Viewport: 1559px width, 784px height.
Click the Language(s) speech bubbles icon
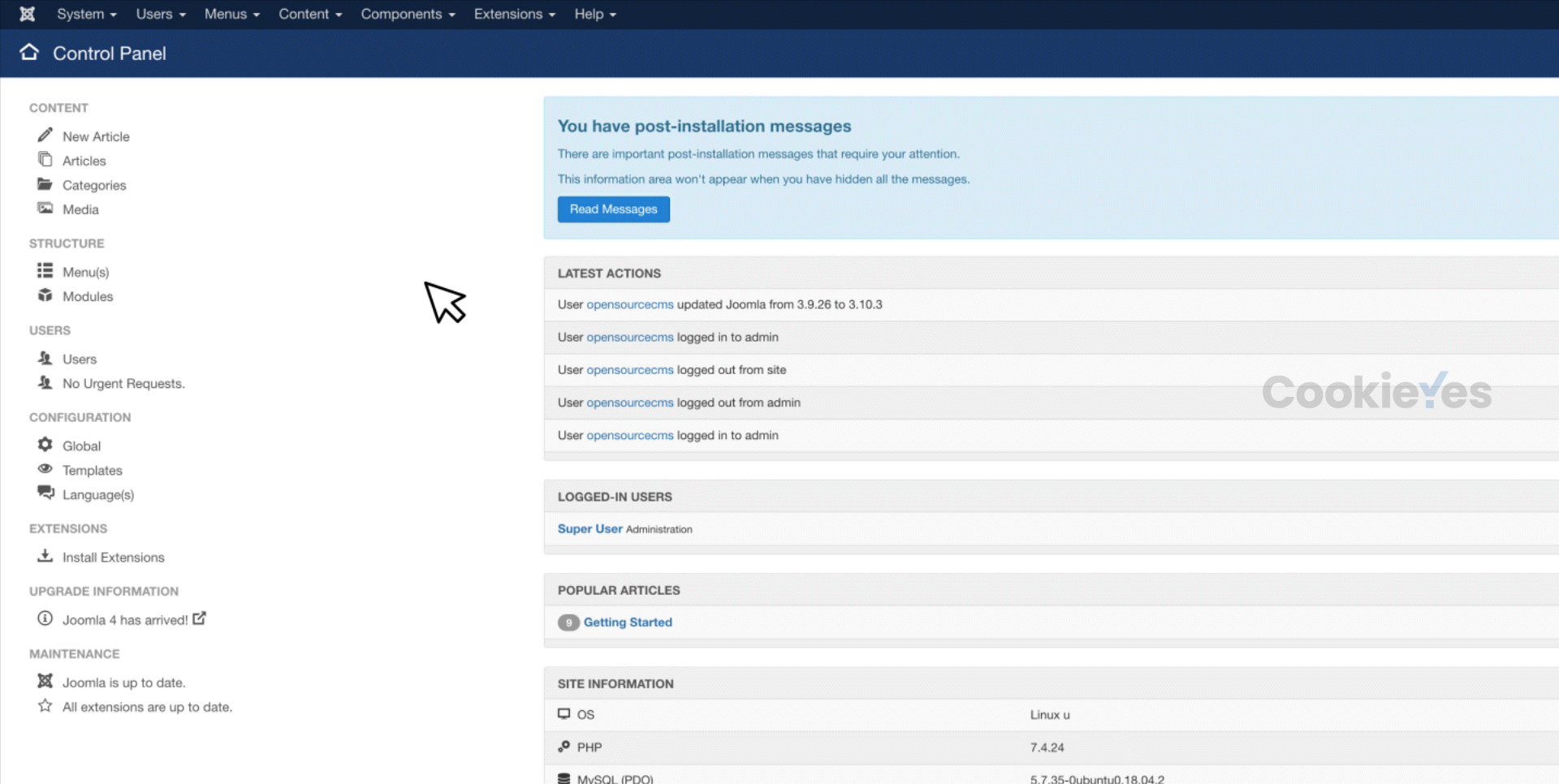click(45, 493)
